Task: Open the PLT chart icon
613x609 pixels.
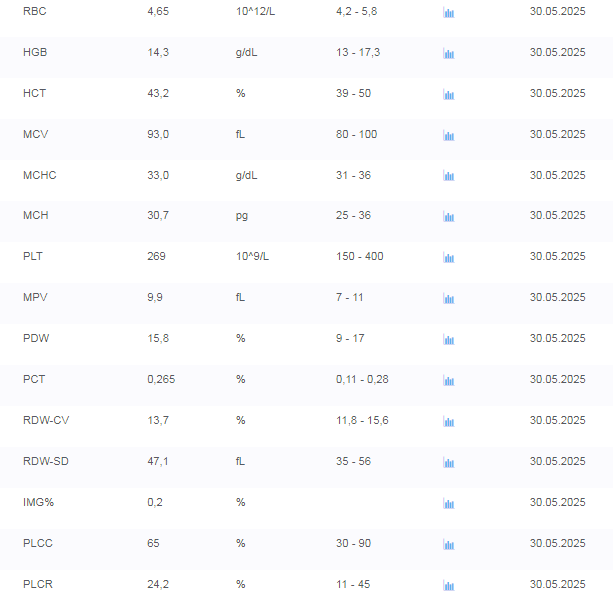Action: pyautogui.click(x=449, y=257)
